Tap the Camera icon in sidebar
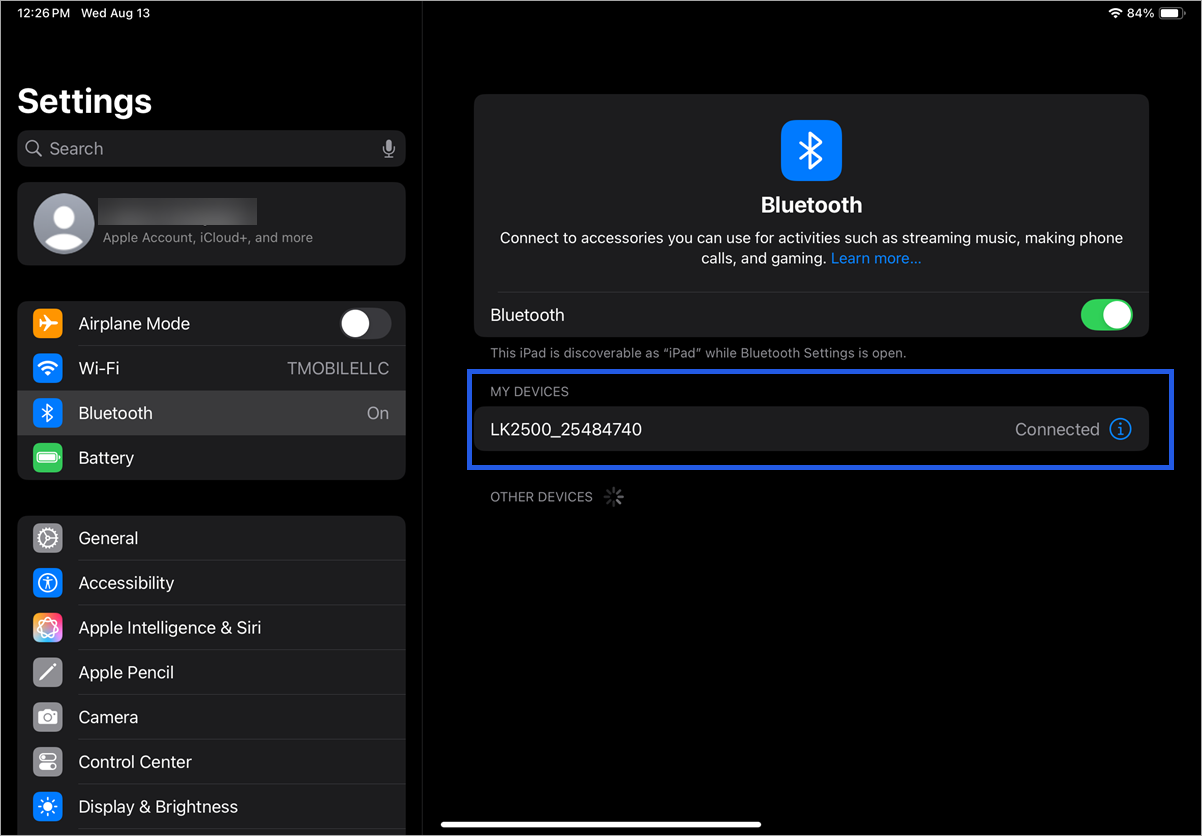 (47, 717)
